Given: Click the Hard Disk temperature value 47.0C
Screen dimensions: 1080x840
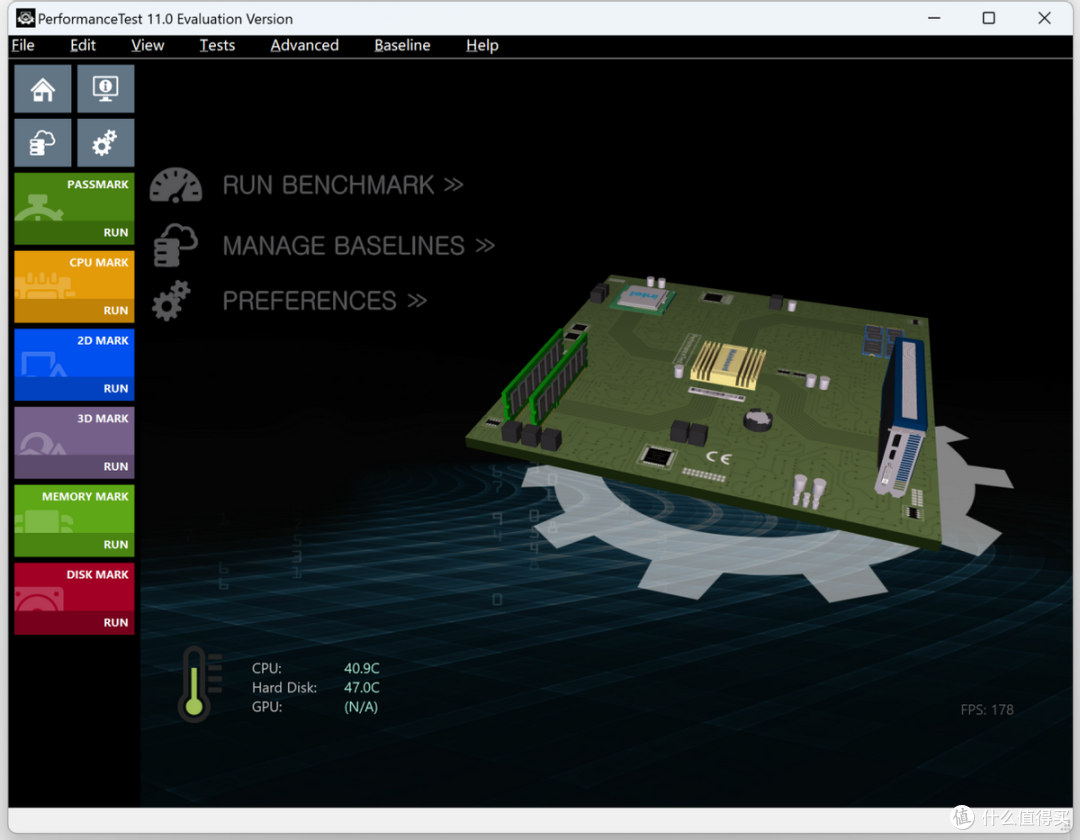Looking at the screenshot, I should coord(362,688).
